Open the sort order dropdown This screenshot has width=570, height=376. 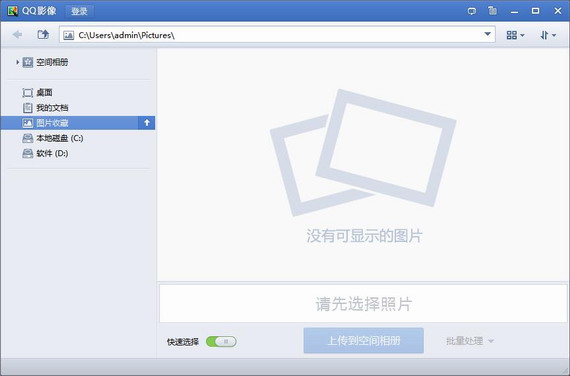click(x=548, y=35)
